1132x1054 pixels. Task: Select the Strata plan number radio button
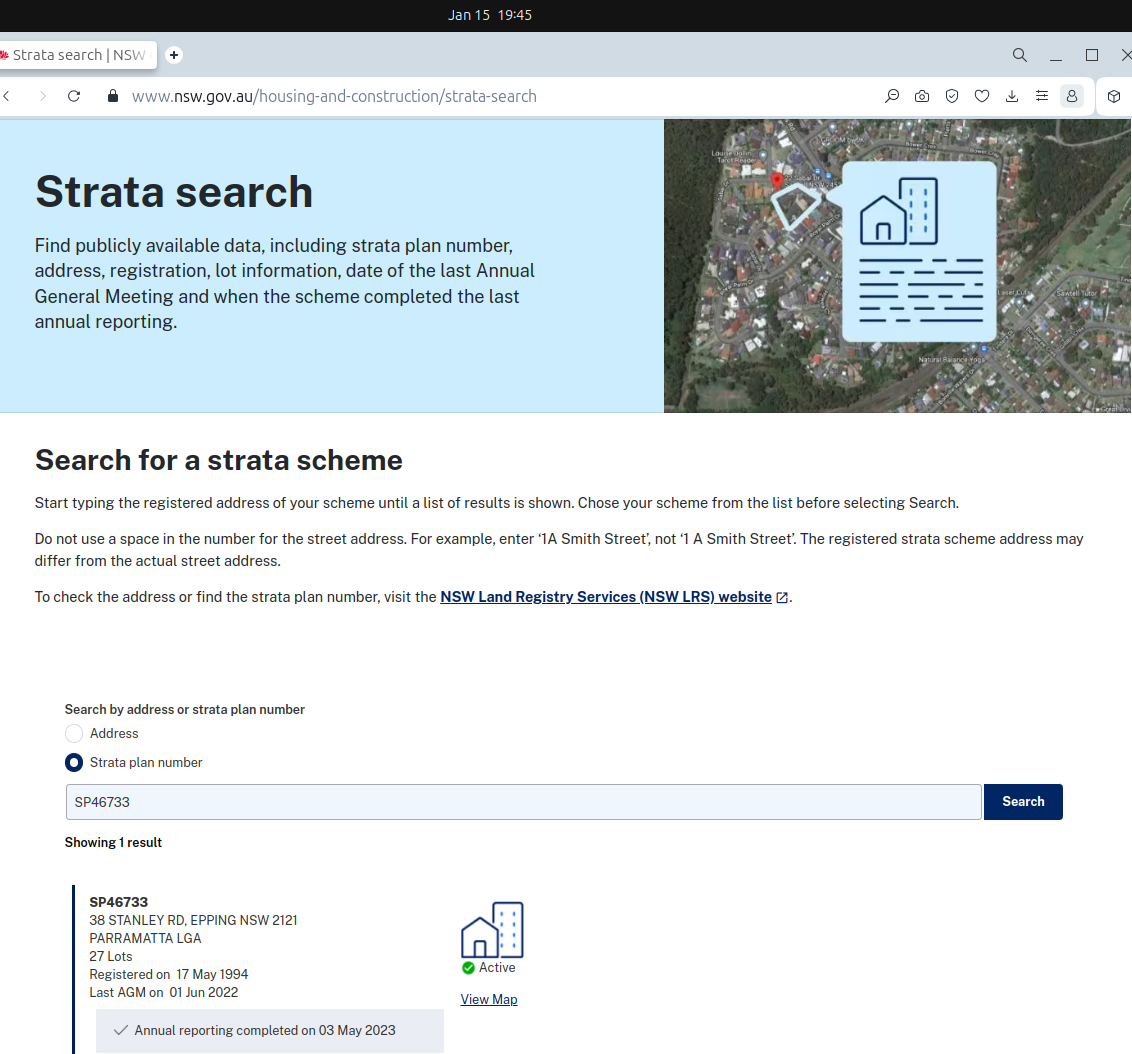click(74, 762)
